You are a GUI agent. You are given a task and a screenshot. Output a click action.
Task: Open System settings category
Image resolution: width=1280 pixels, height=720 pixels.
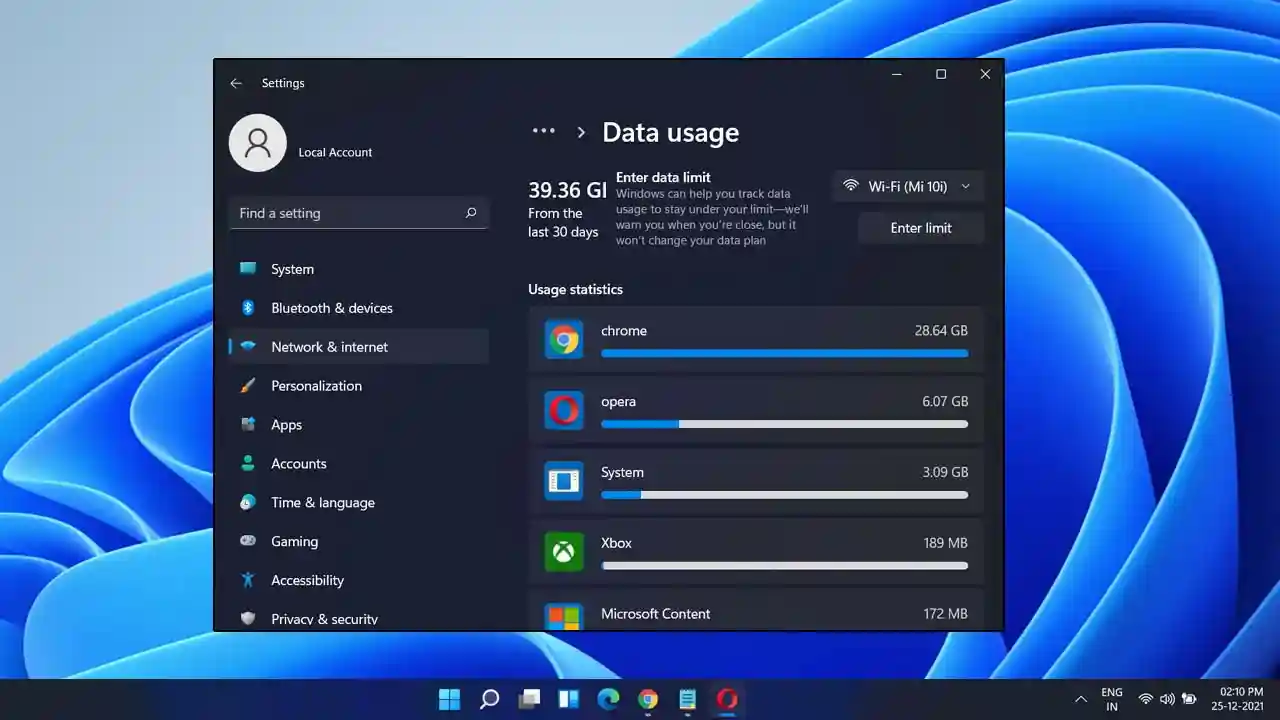click(359, 269)
